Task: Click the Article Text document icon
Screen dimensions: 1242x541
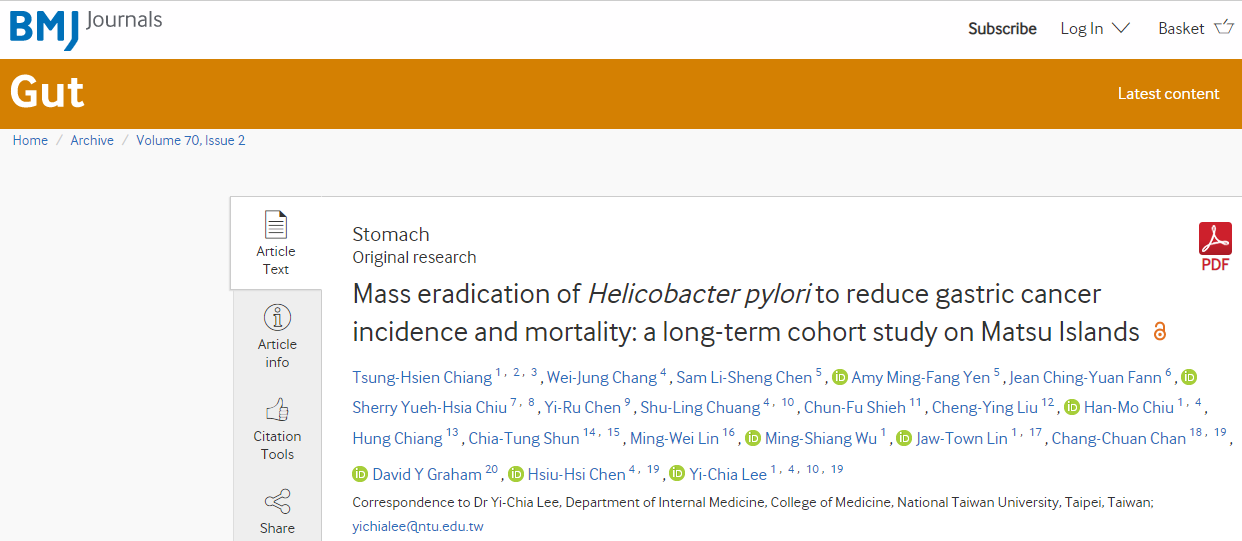Action: tap(276, 224)
